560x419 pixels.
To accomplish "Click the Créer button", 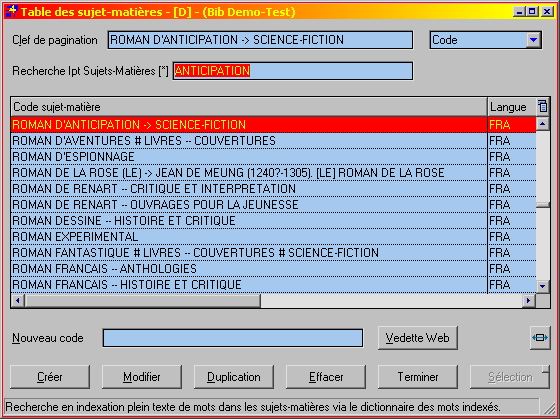I will pyautogui.click(x=50, y=377).
